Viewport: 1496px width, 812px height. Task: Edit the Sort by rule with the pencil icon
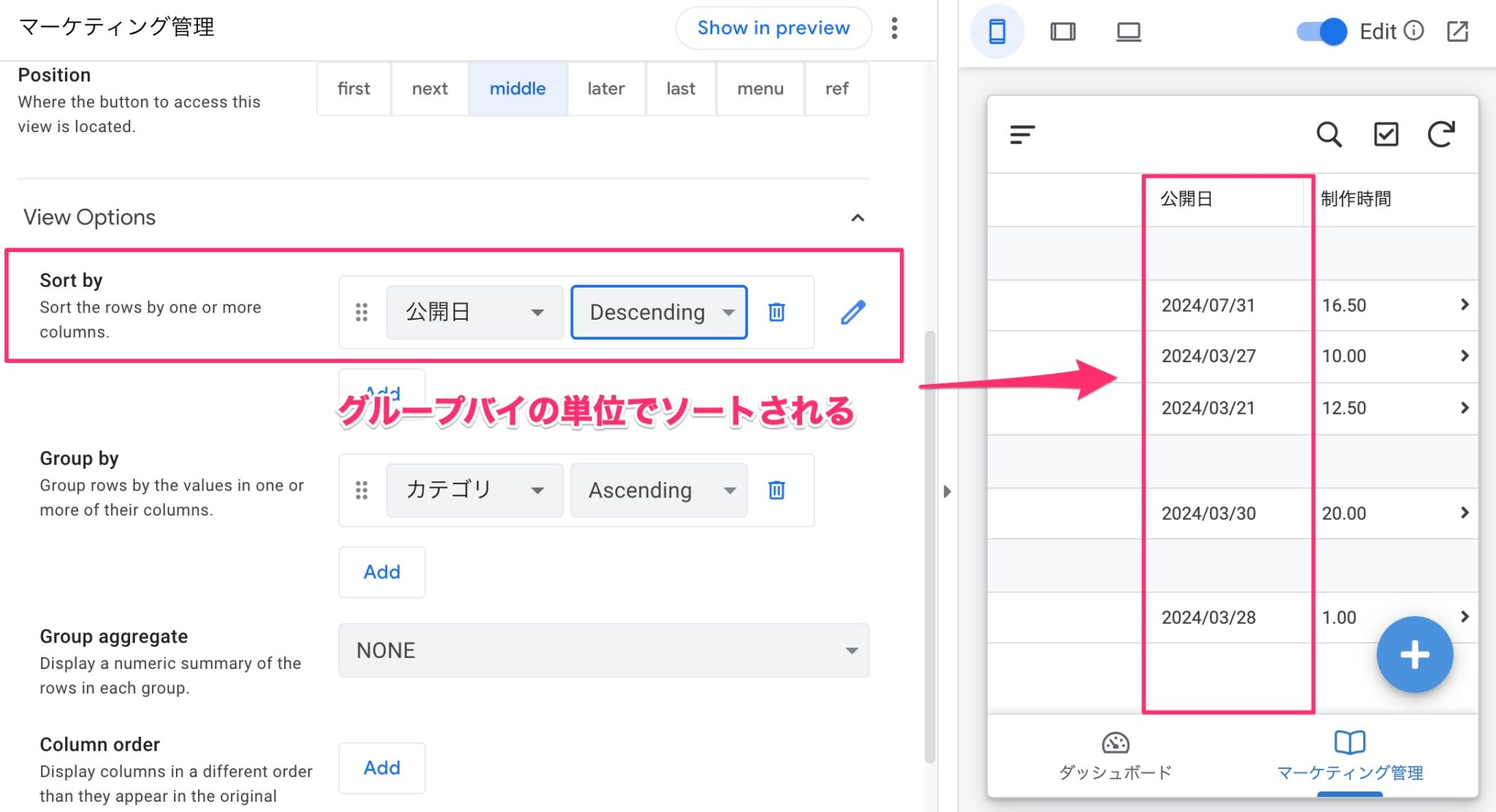[x=852, y=312]
